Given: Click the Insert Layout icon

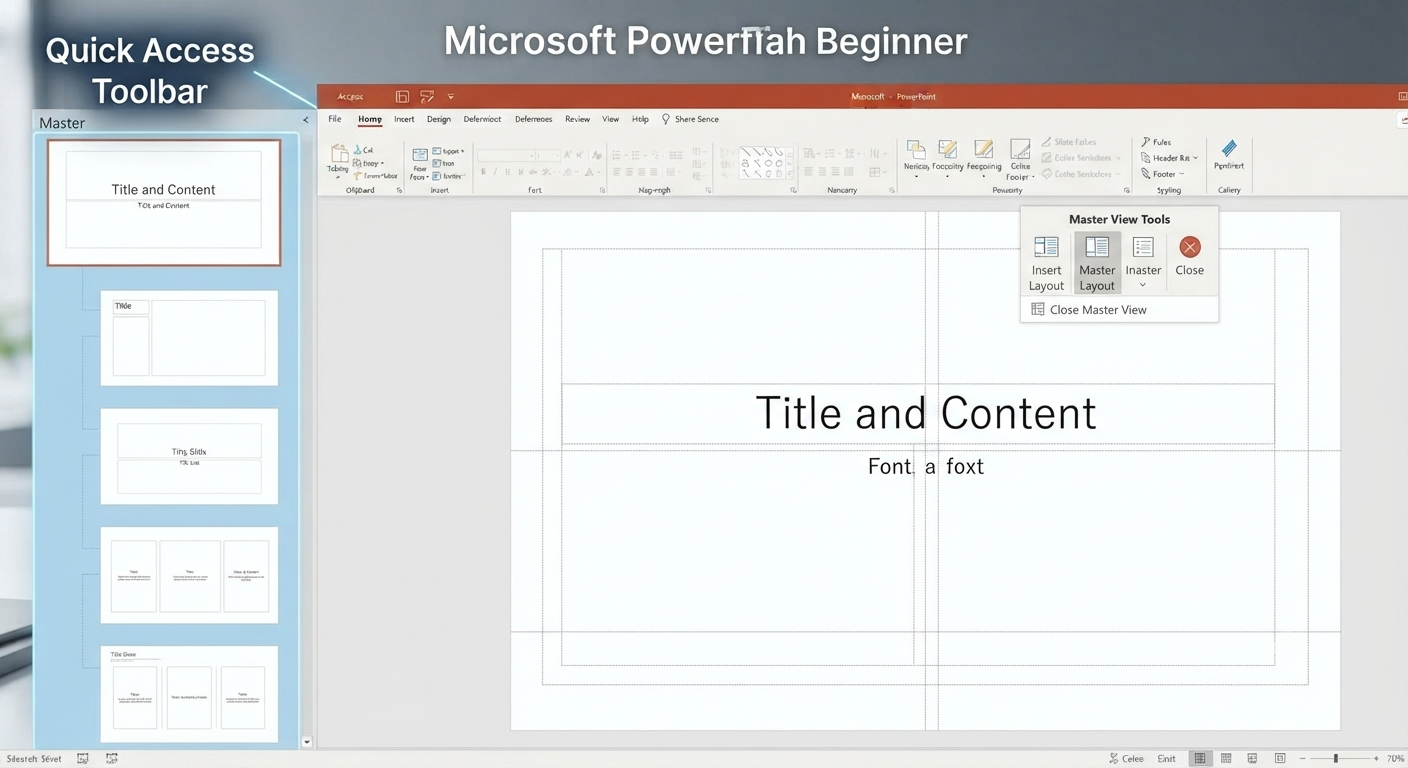Looking at the screenshot, I should coord(1046,247).
